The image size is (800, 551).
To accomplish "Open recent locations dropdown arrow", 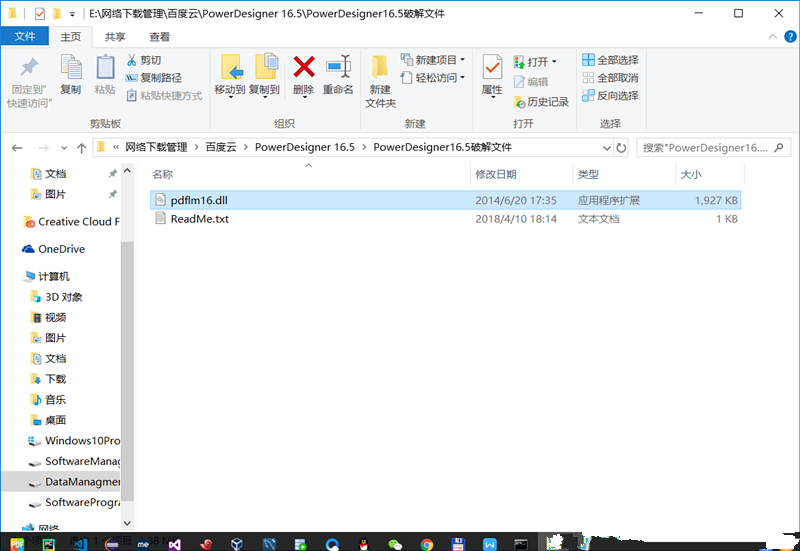I will click(64, 148).
